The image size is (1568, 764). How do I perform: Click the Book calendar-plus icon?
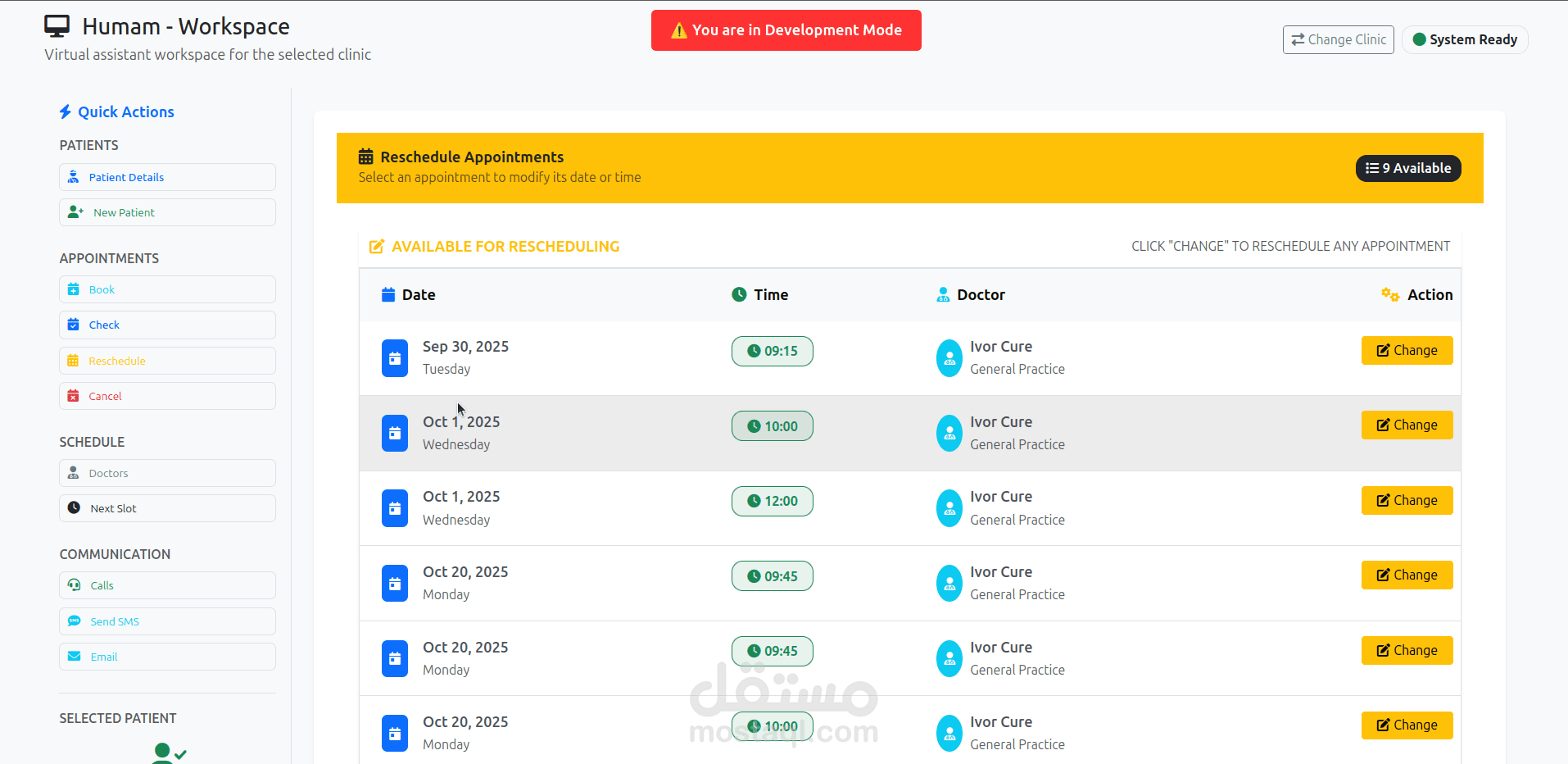[x=73, y=289]
